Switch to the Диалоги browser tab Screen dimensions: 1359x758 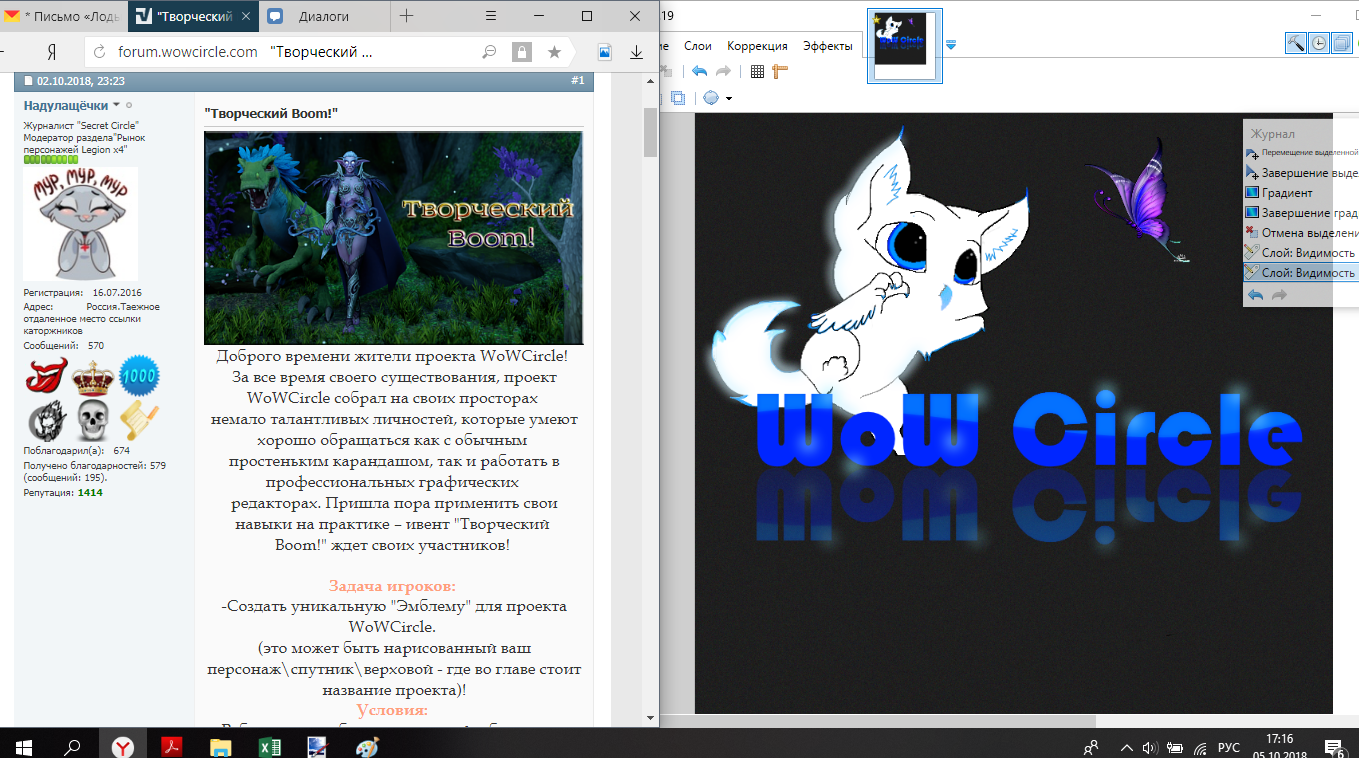320,16
